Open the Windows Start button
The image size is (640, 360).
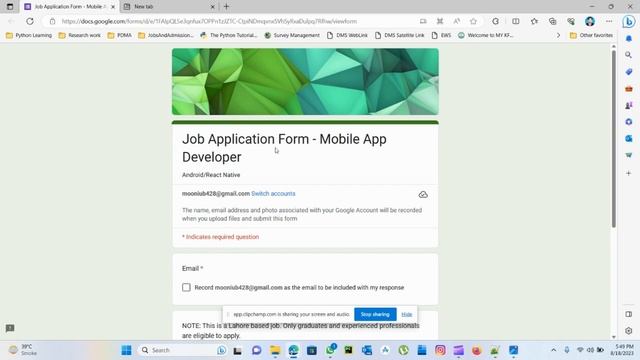coord(127,350)
